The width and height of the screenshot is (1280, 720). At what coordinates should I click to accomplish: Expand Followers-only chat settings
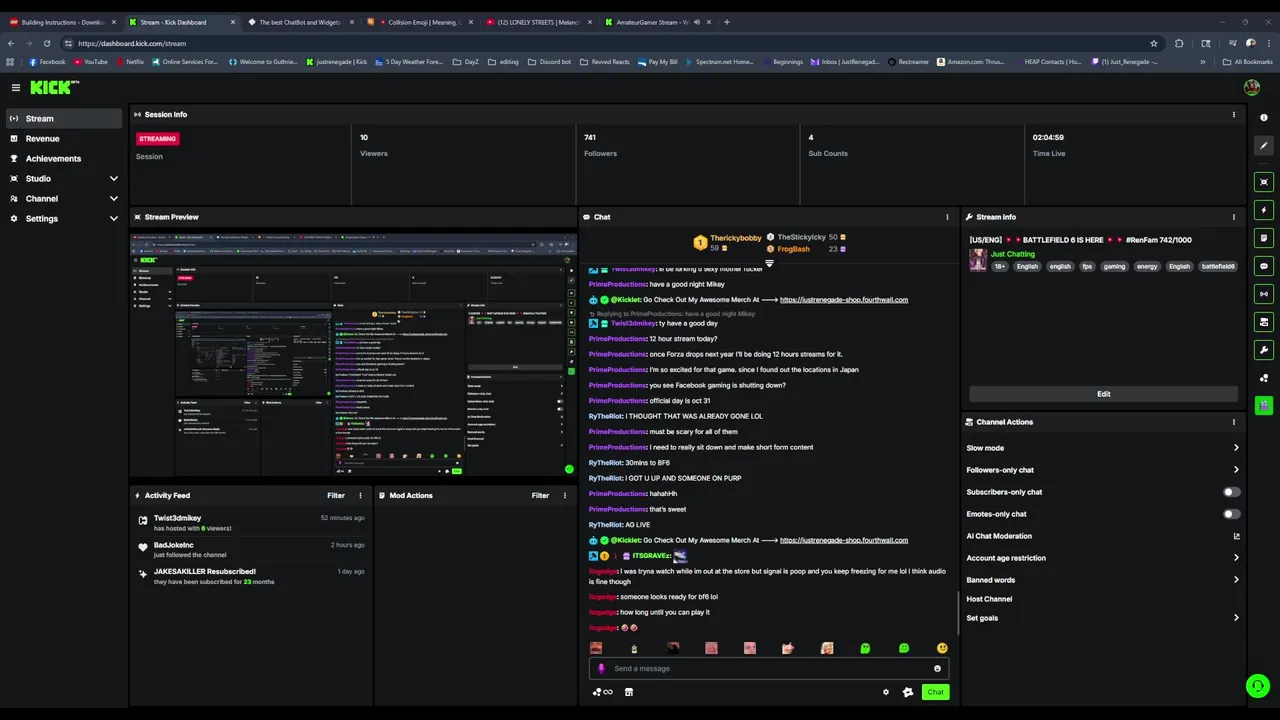click(1103, 470)
